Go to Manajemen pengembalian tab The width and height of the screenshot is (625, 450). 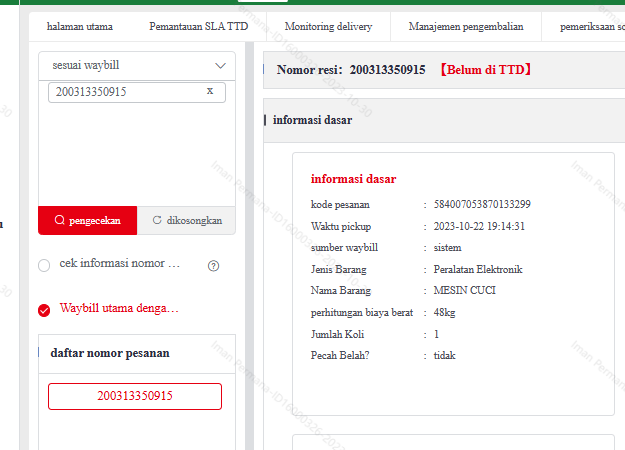[x=466, y=27]
